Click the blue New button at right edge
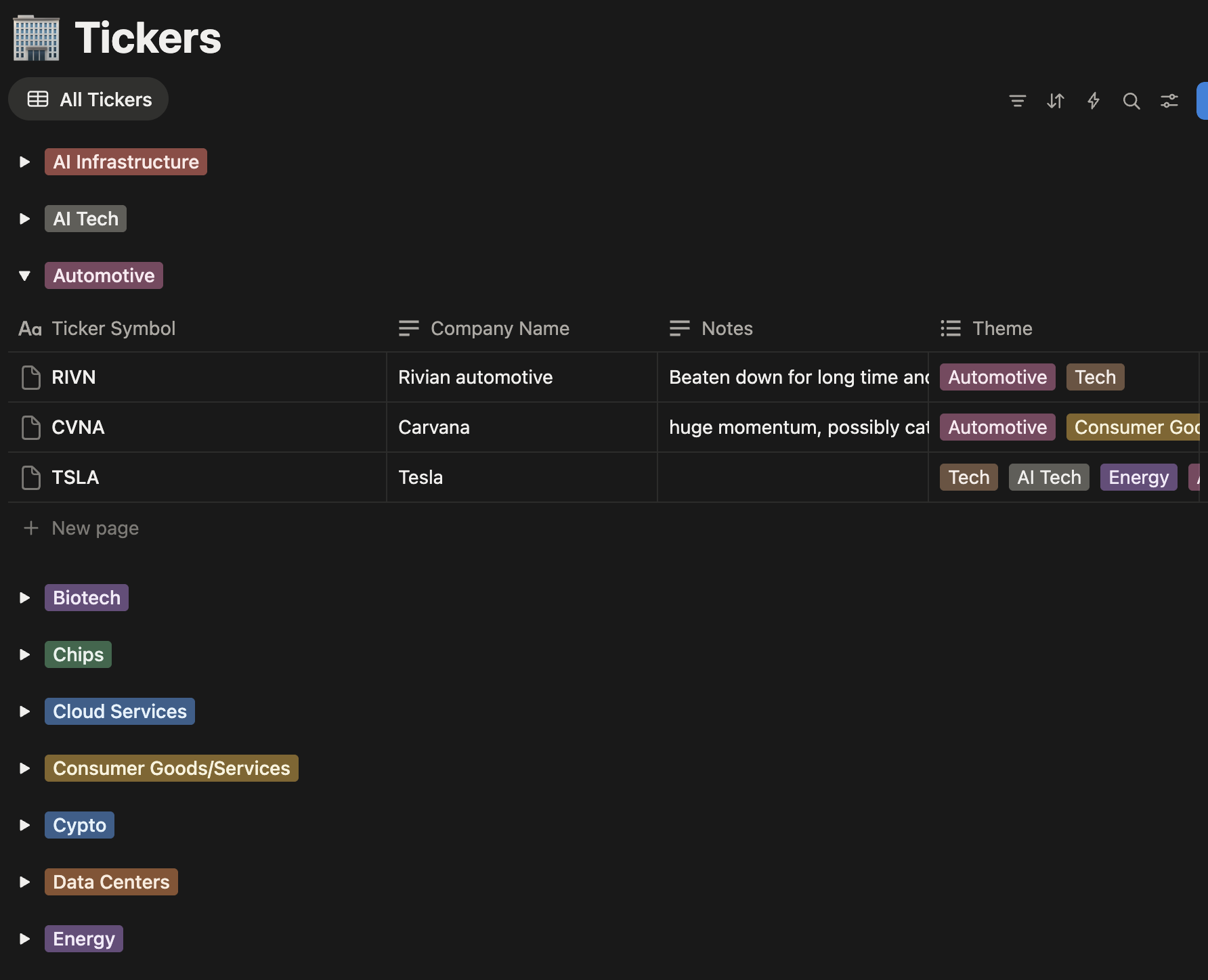The image size is (1208, 980). (x=1203, y=101)
